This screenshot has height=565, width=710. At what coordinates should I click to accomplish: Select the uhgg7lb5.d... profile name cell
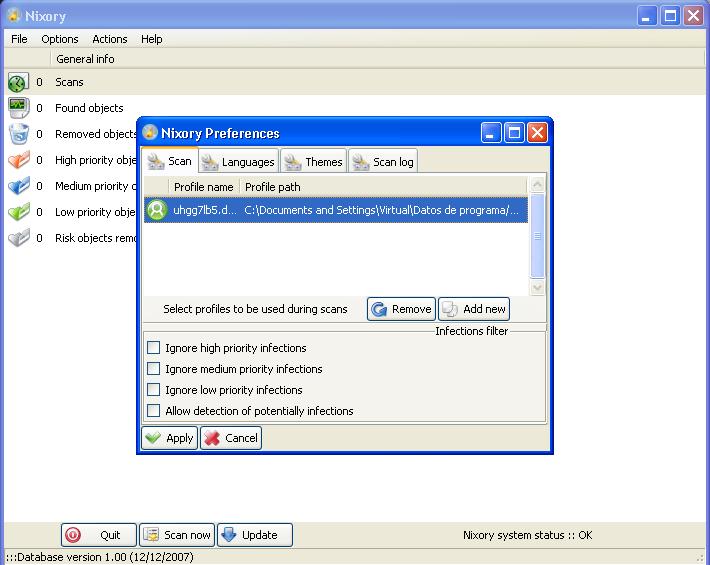point(205,210)
